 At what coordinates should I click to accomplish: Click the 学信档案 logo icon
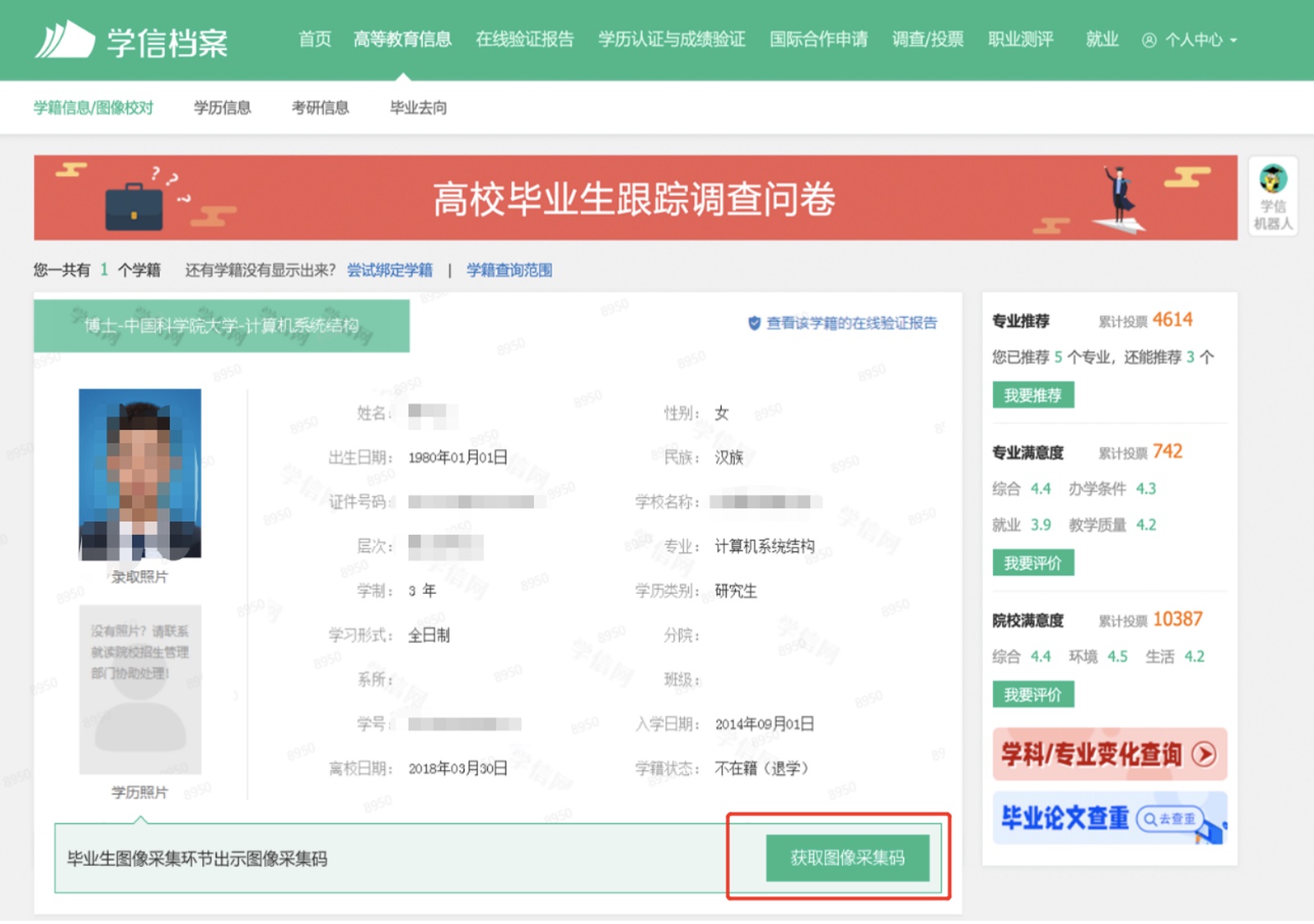tap(65, 39)
